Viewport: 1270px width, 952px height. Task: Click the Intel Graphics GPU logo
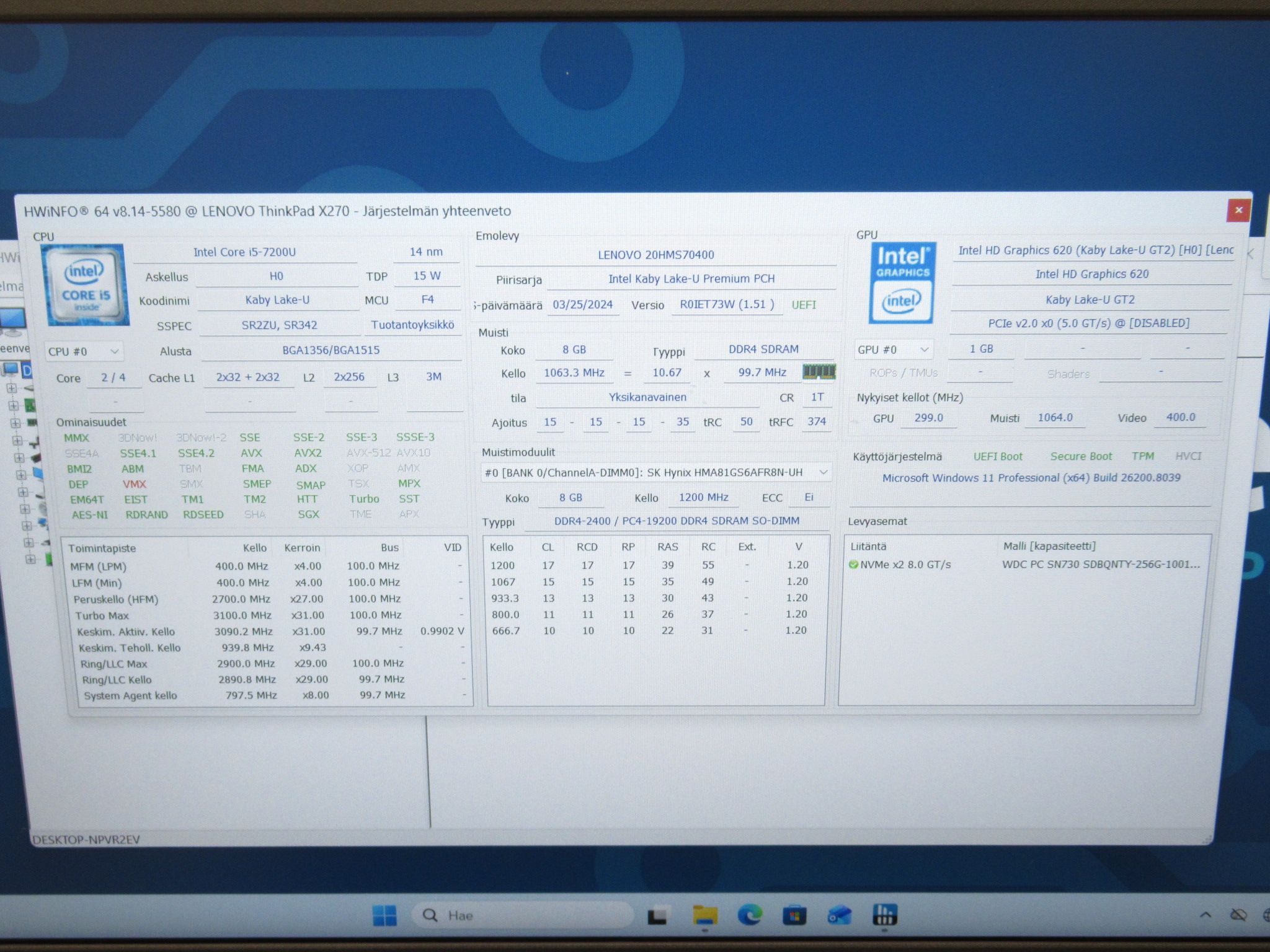[x=902, y=283]
